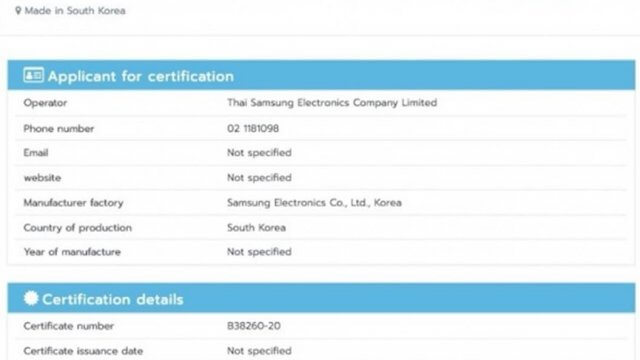Select 'Not specified' in Year of manufacture row

coord(259,252)
